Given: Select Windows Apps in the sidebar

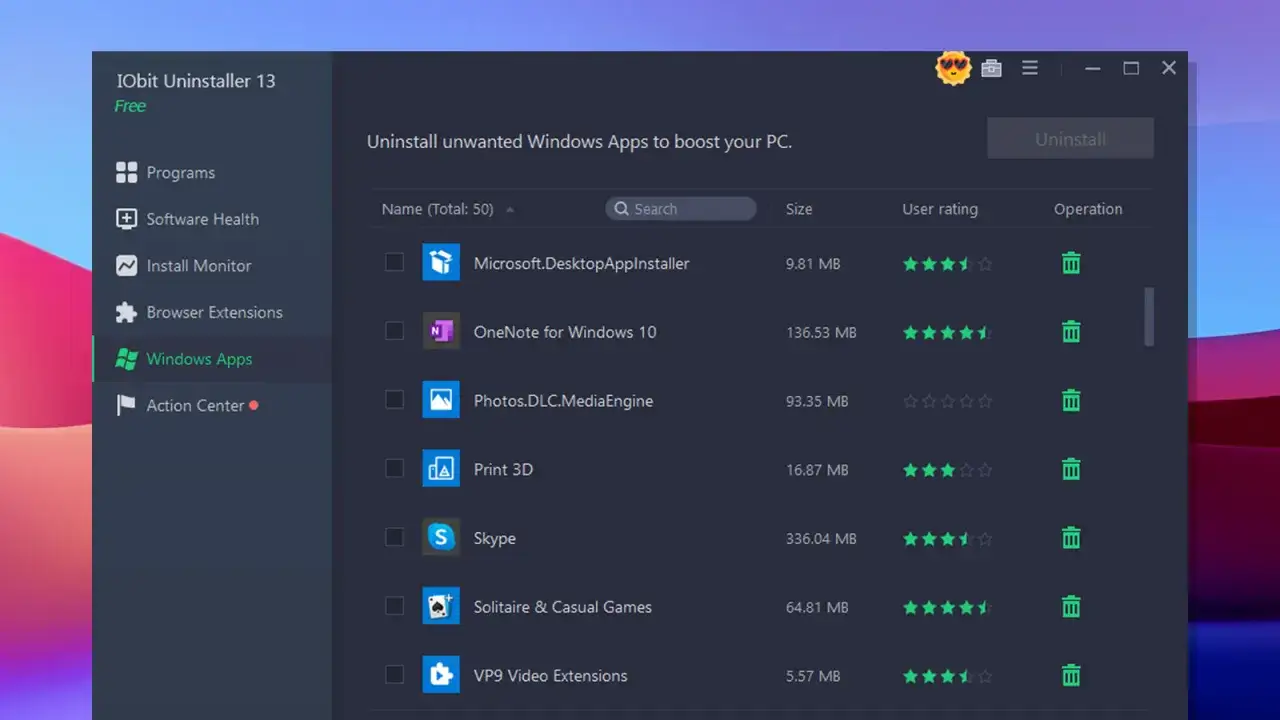Looking at the screenshot, I should point(212,359).
